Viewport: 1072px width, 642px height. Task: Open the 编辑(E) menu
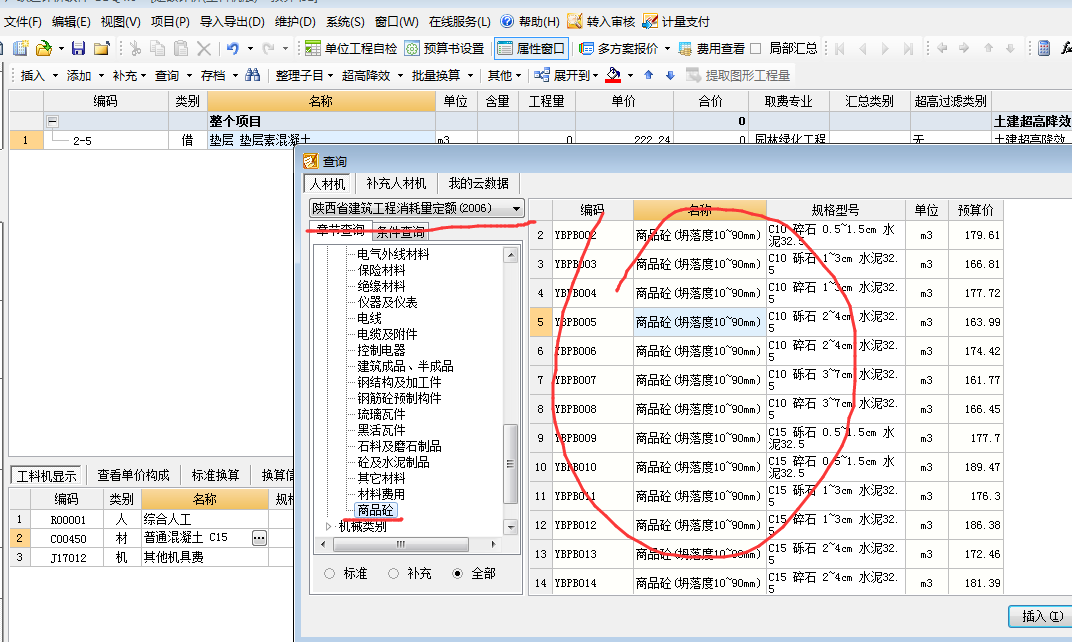(71, 22)
